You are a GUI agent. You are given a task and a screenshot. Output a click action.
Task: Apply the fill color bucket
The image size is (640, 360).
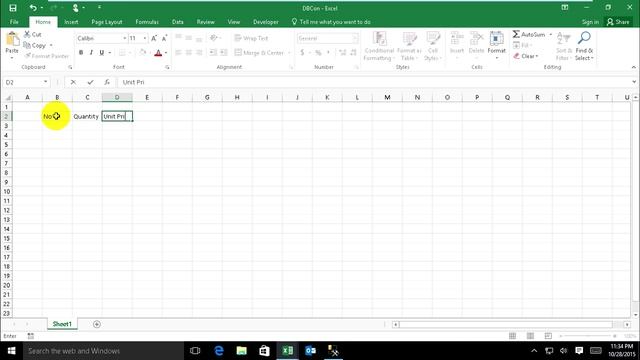tap(142, 53)
